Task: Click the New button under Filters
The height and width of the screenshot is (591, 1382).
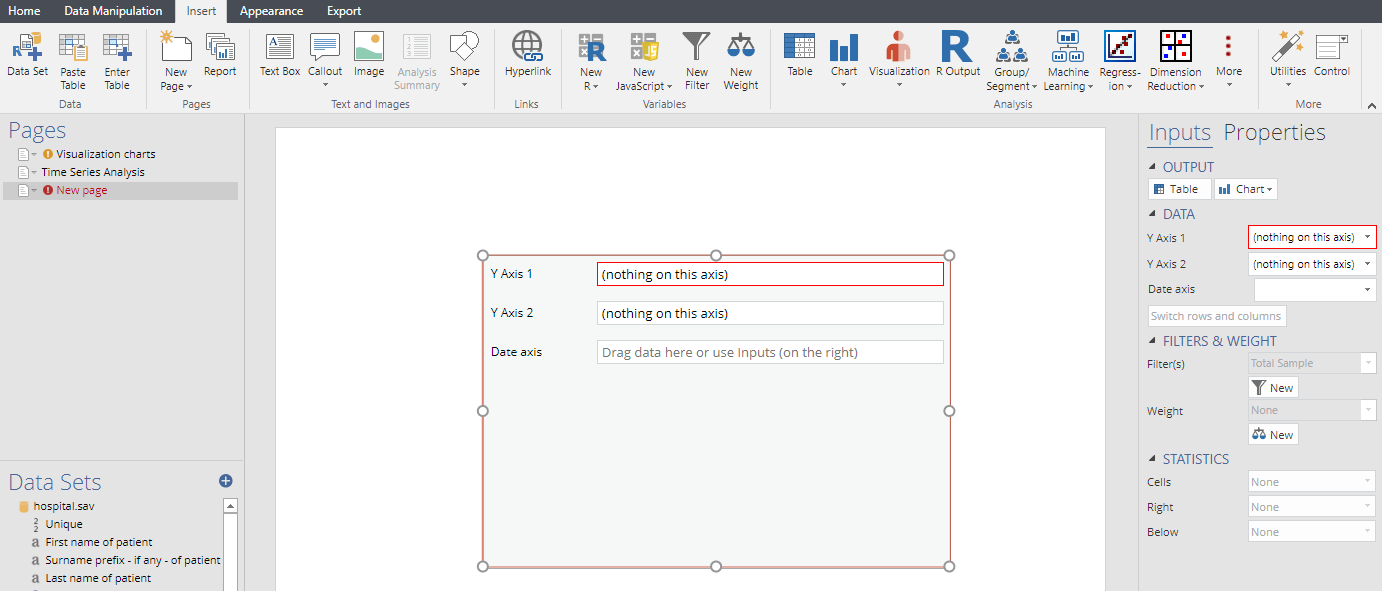Action: pyautogui.click(x=1272, y=387)
